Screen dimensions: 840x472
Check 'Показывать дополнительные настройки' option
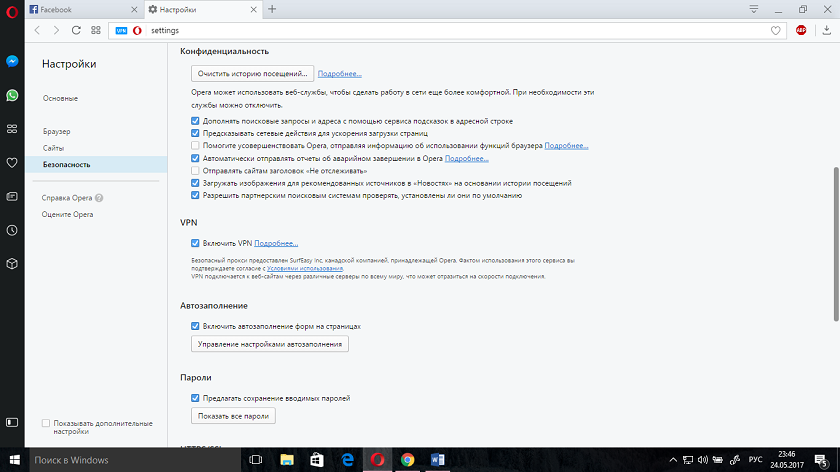pyautogui.click(x=46, y=423)
